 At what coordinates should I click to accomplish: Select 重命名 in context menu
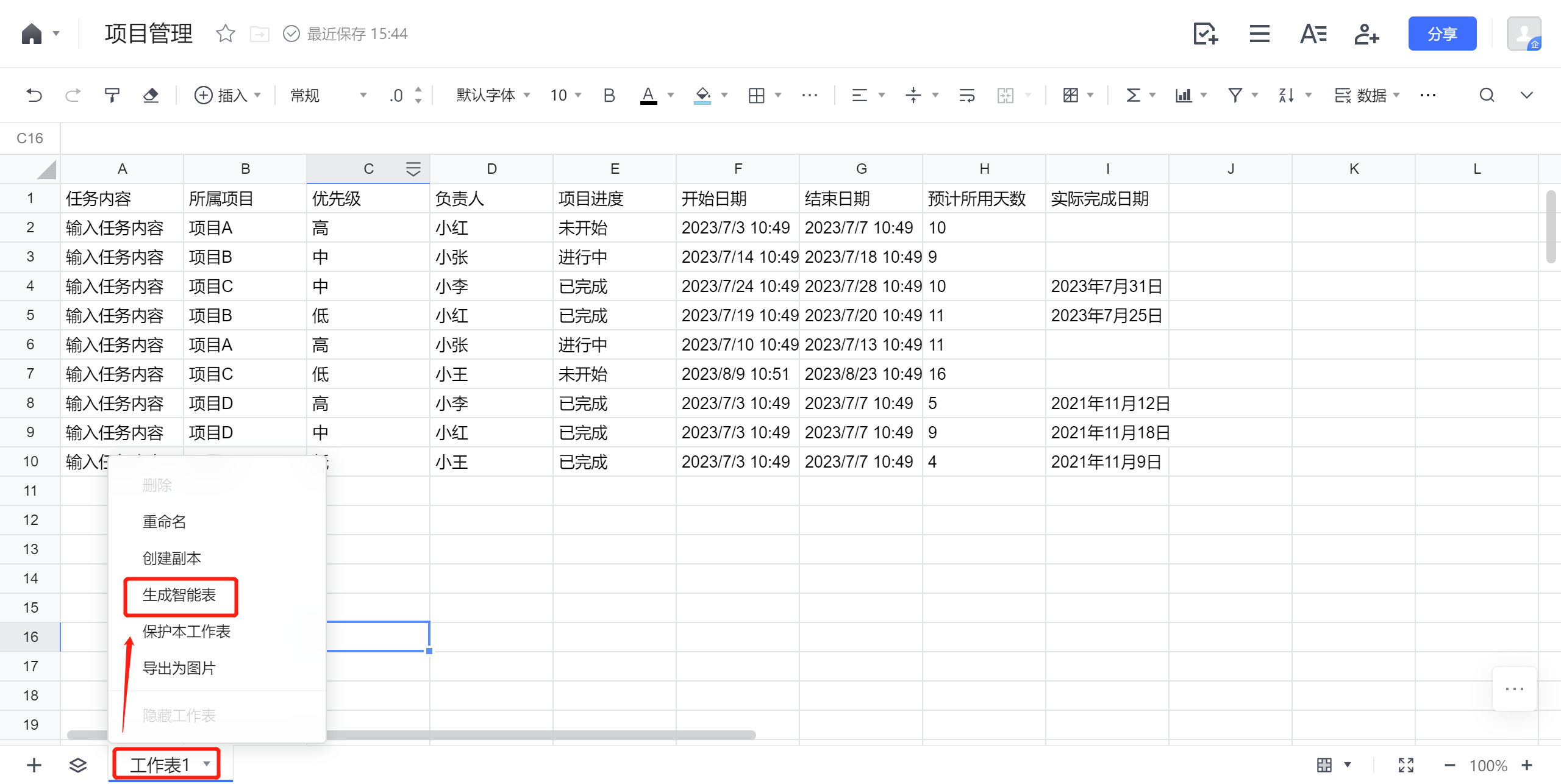(164, 522)
